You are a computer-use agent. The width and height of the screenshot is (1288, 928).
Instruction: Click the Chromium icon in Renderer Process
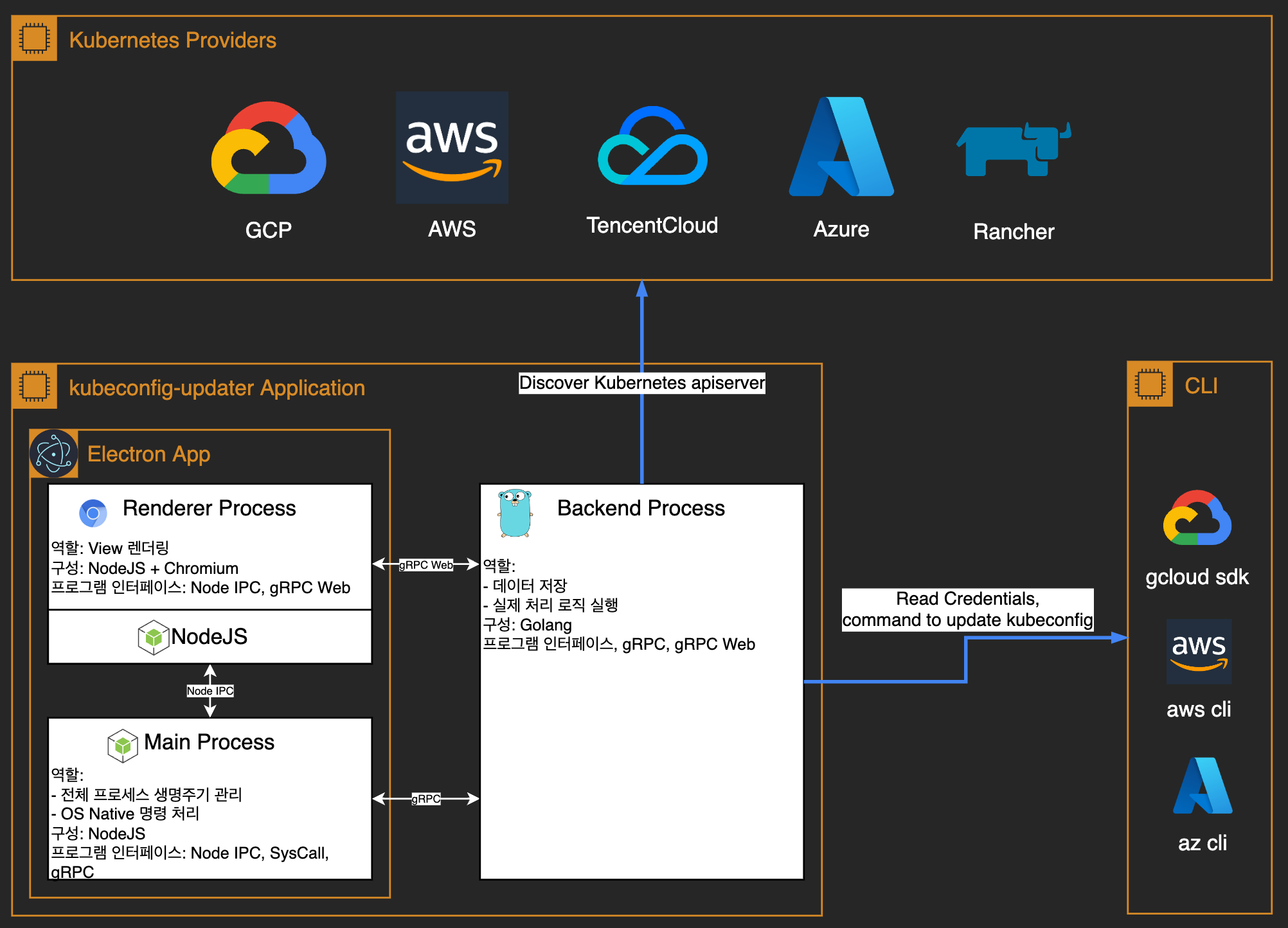[x=93, y=513]
